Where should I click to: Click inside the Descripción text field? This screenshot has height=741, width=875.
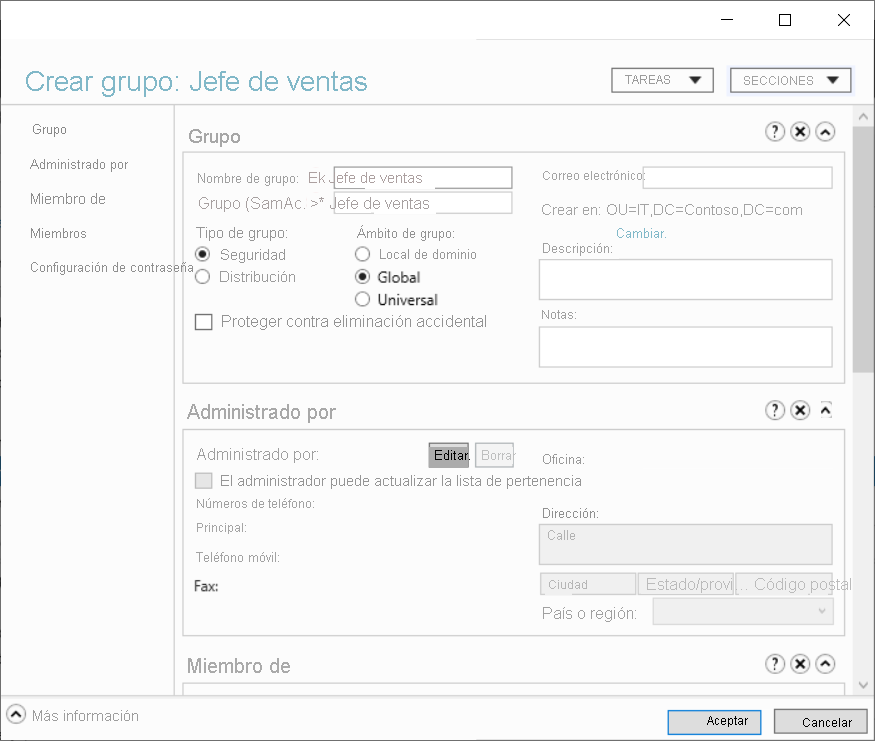tap(685, 279)
